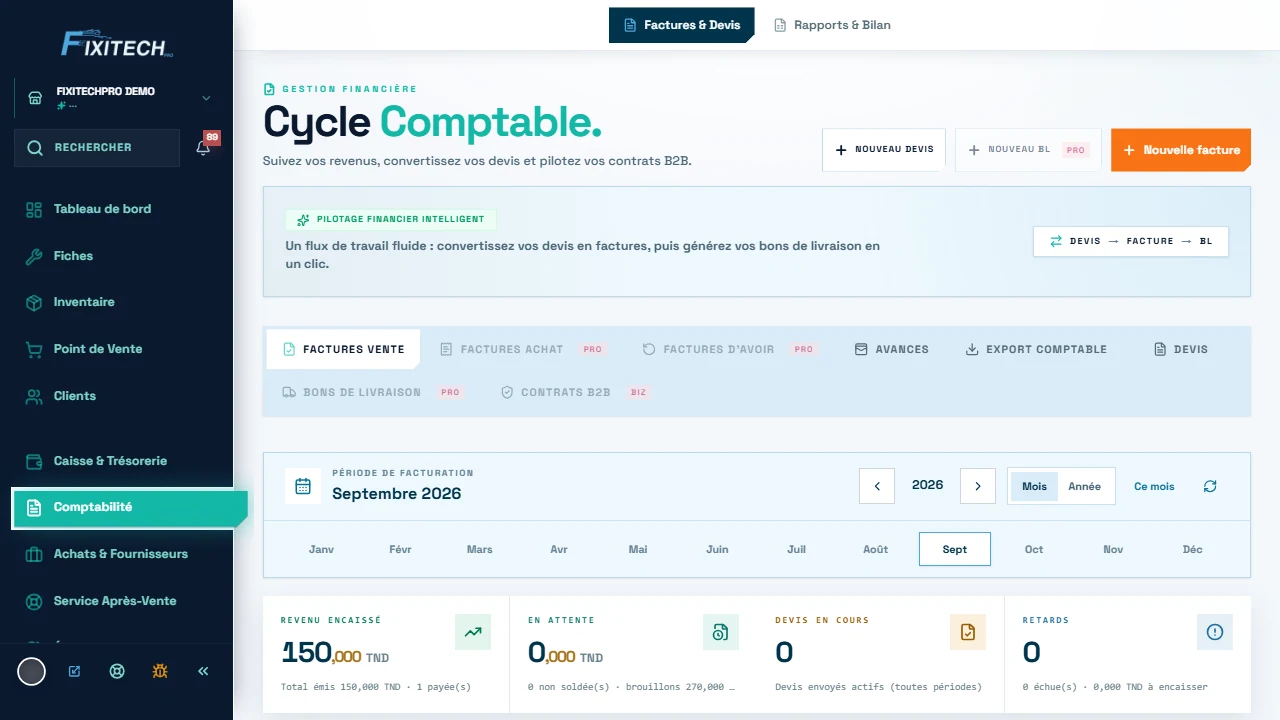Open the notifications bell icon

click(203, 148)
